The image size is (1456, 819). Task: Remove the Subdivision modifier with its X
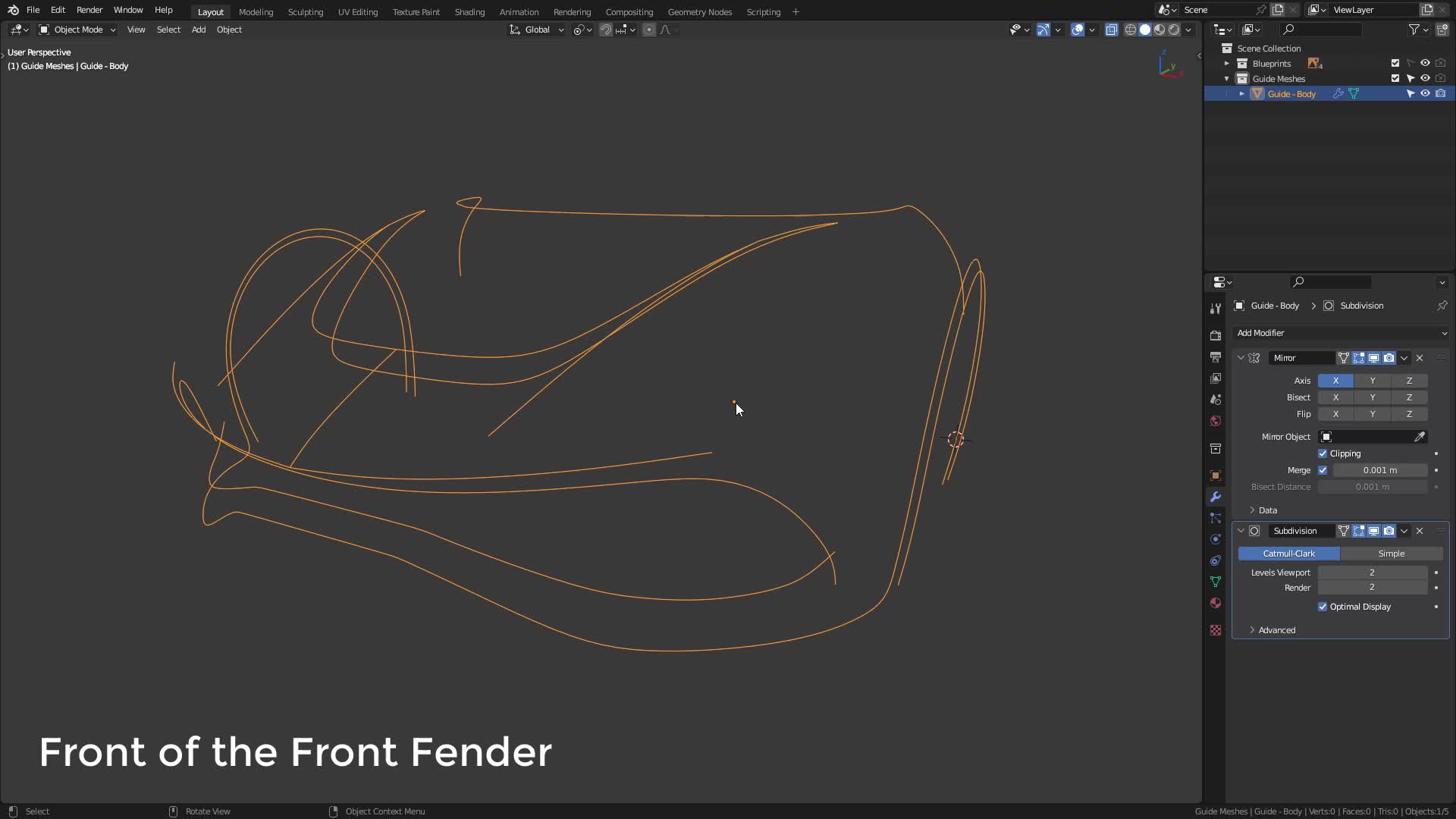tap(1420, 531)
